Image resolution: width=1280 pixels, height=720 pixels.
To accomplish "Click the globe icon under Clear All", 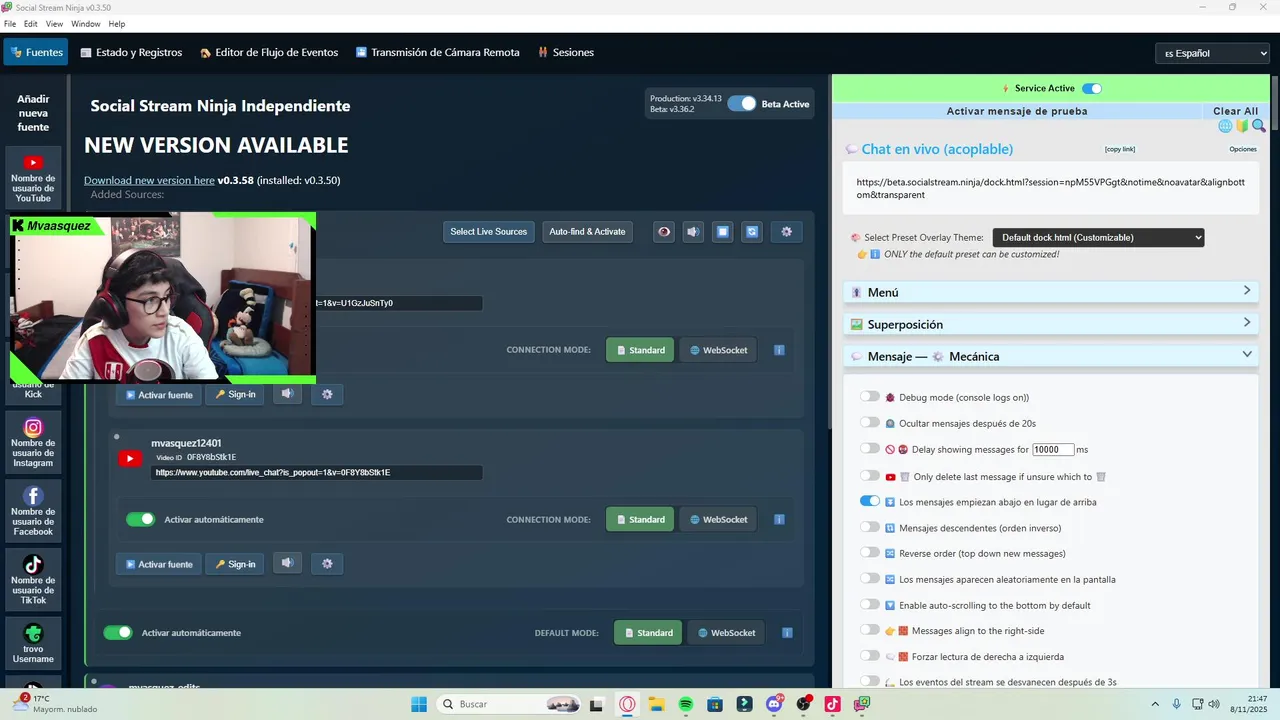I will click(1225, 126).
